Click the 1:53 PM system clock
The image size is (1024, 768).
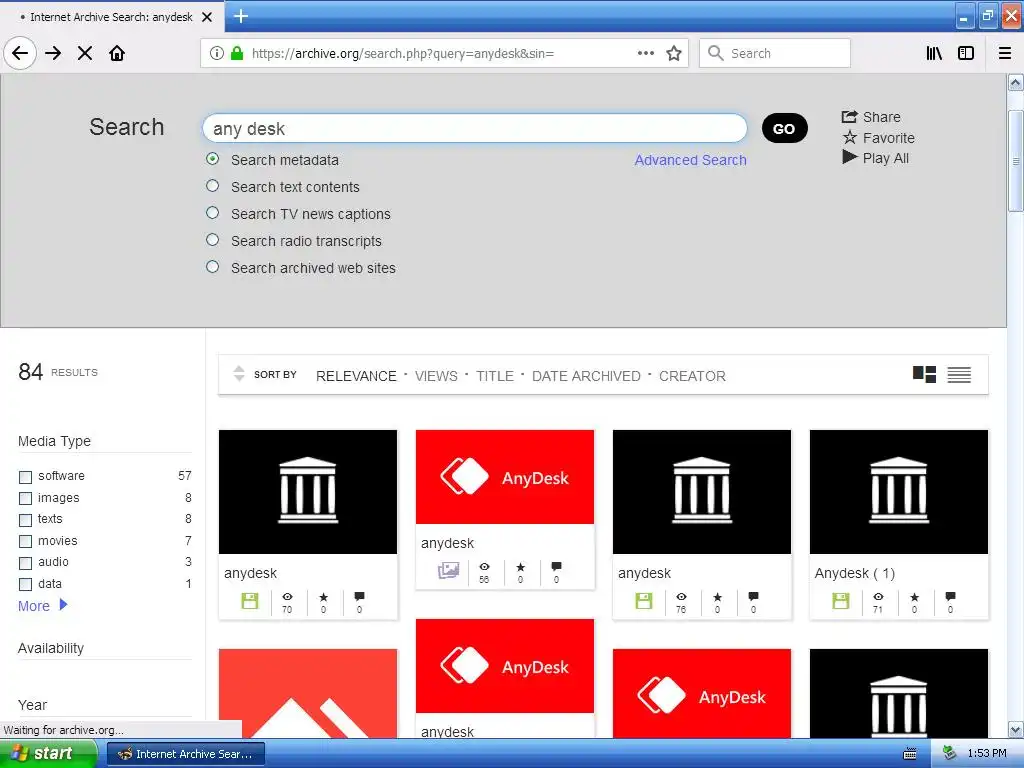tap(987, 754)
